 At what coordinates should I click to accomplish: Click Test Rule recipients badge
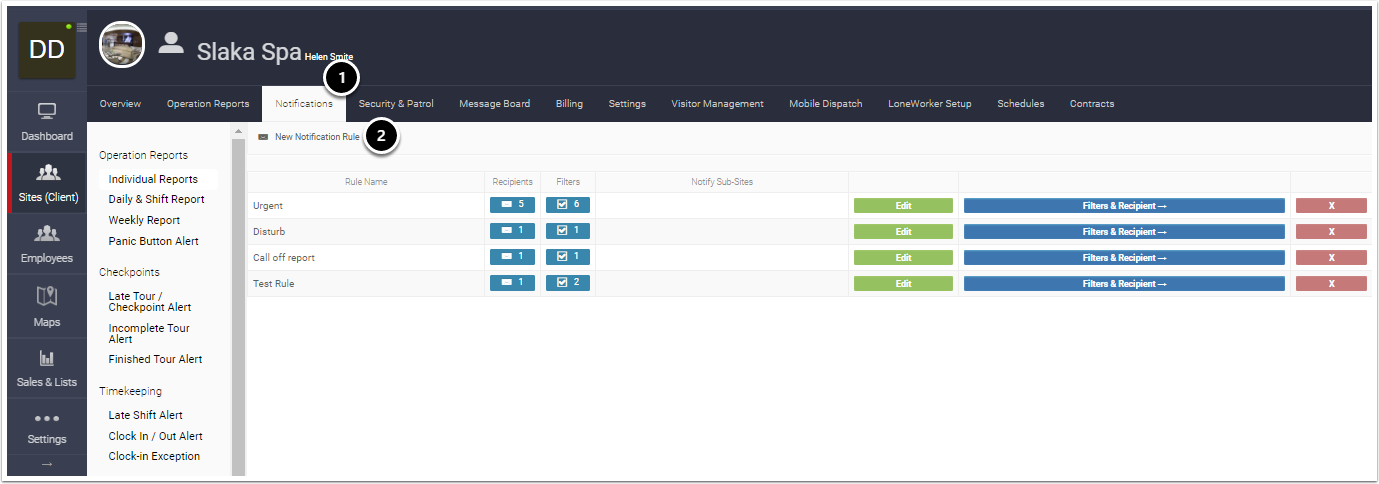[512, 283]
